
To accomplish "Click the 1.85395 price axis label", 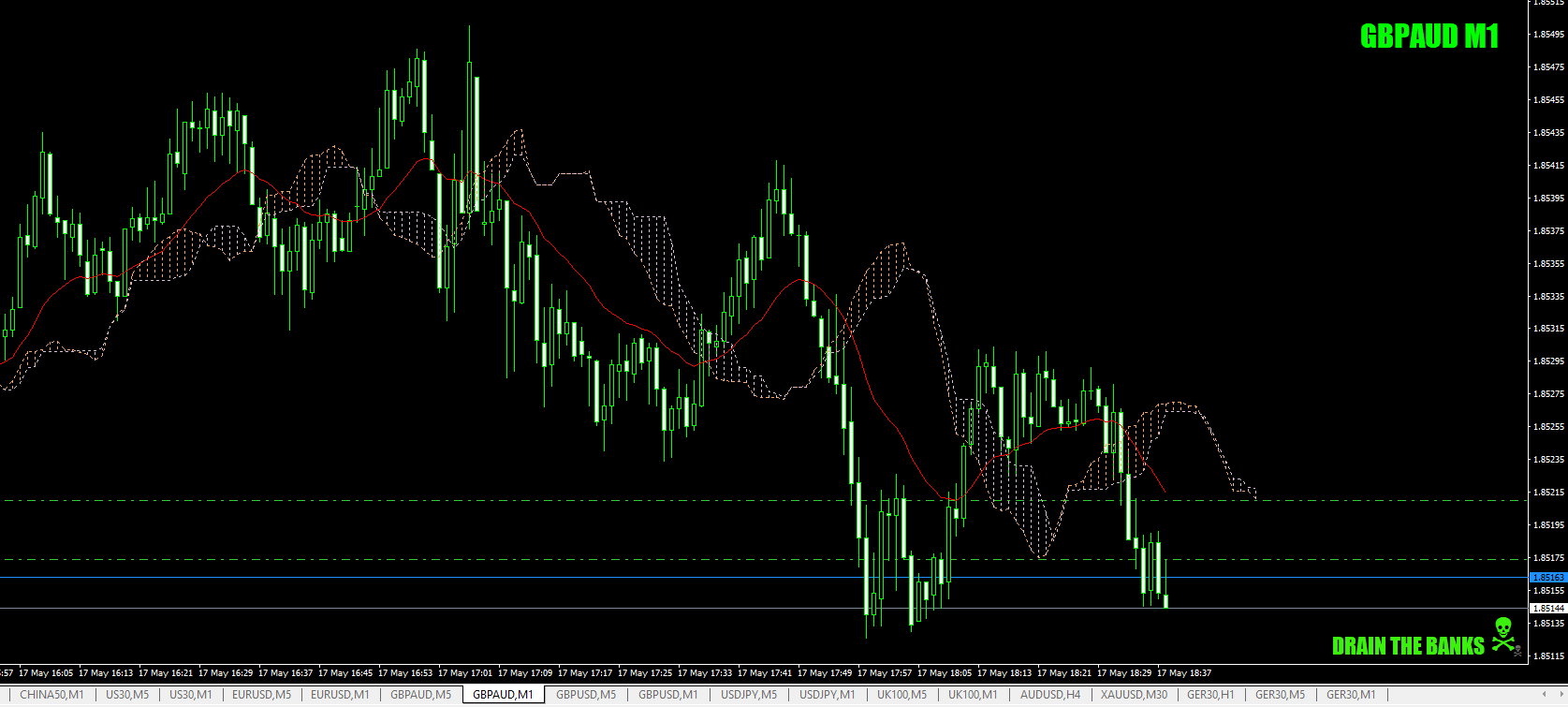I will click(1549, 199).
